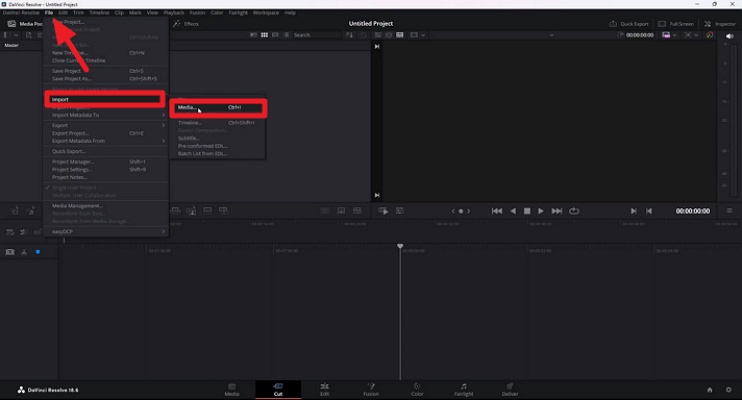Switch media pool to list view
Viewport: 742px width, 400px height.
286,35
